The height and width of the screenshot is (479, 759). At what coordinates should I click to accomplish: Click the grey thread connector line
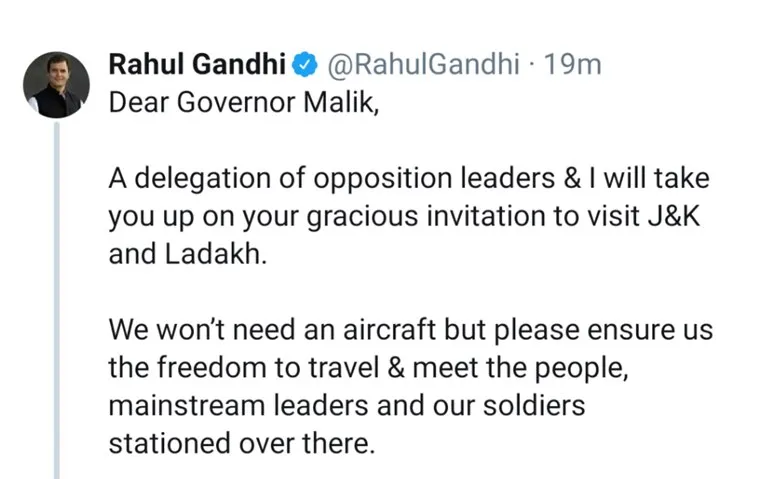point(57,300)
